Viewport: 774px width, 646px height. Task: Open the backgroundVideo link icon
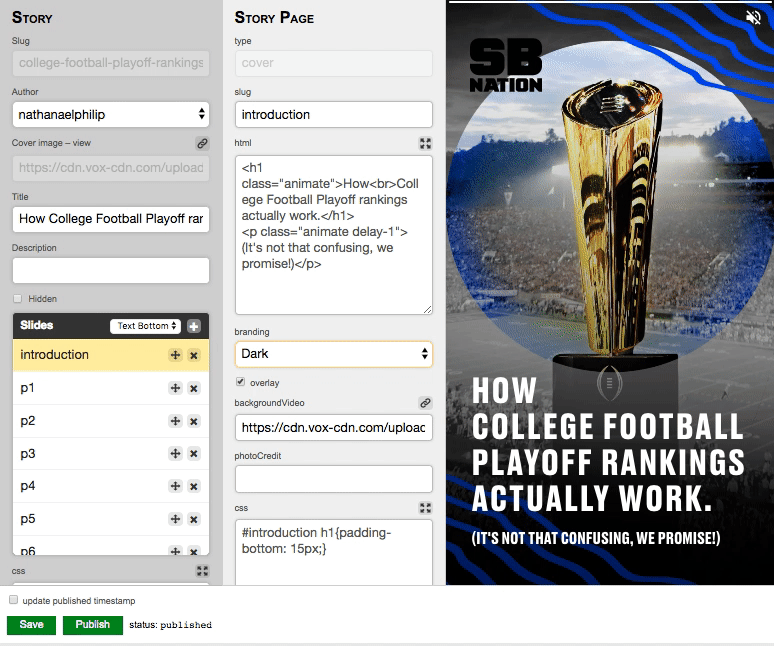(x=424, y=403)
